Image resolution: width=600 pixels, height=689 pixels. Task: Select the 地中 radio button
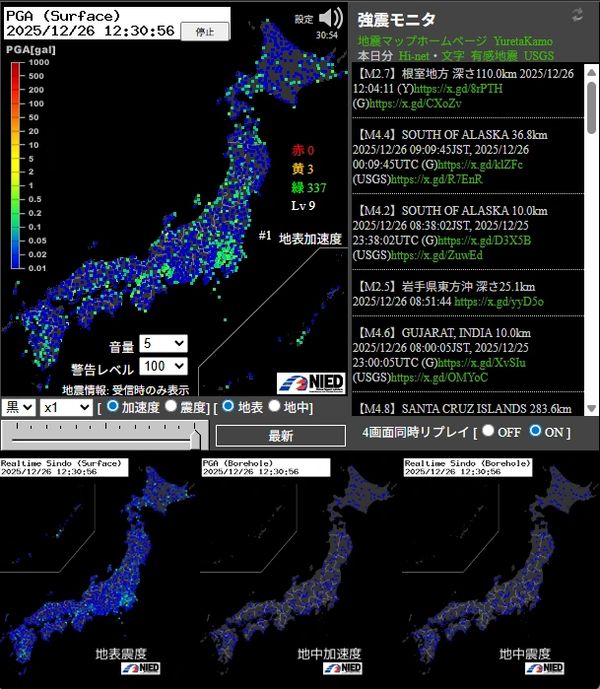(273, 407)
